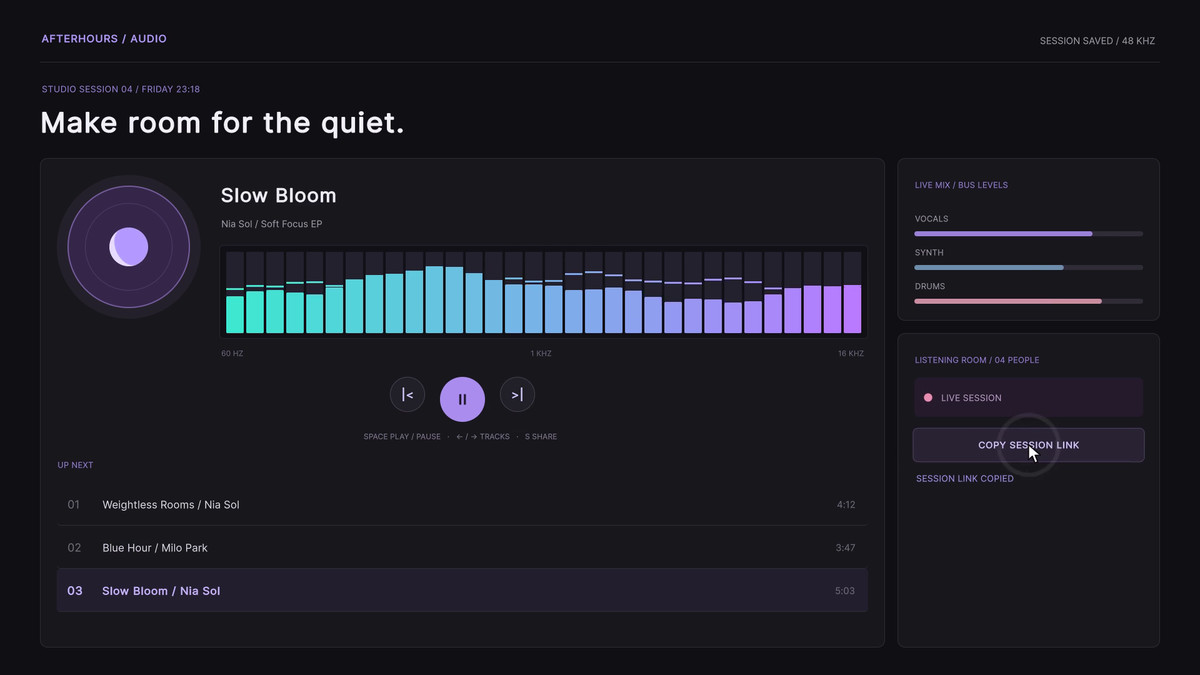1200x675 pixels.
Task: Click the 60 Hz spectrum label
Action: pos(232,354)
